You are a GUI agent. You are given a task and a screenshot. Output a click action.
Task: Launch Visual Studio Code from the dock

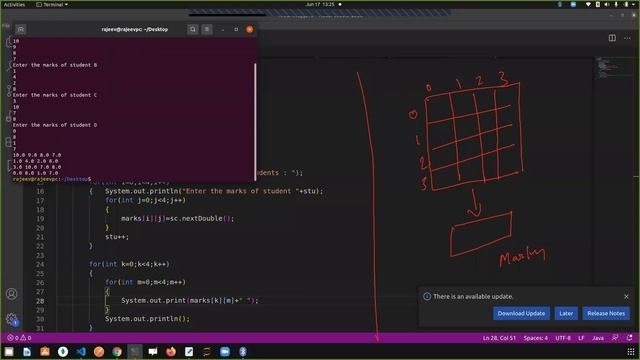[x=81, y=351]
